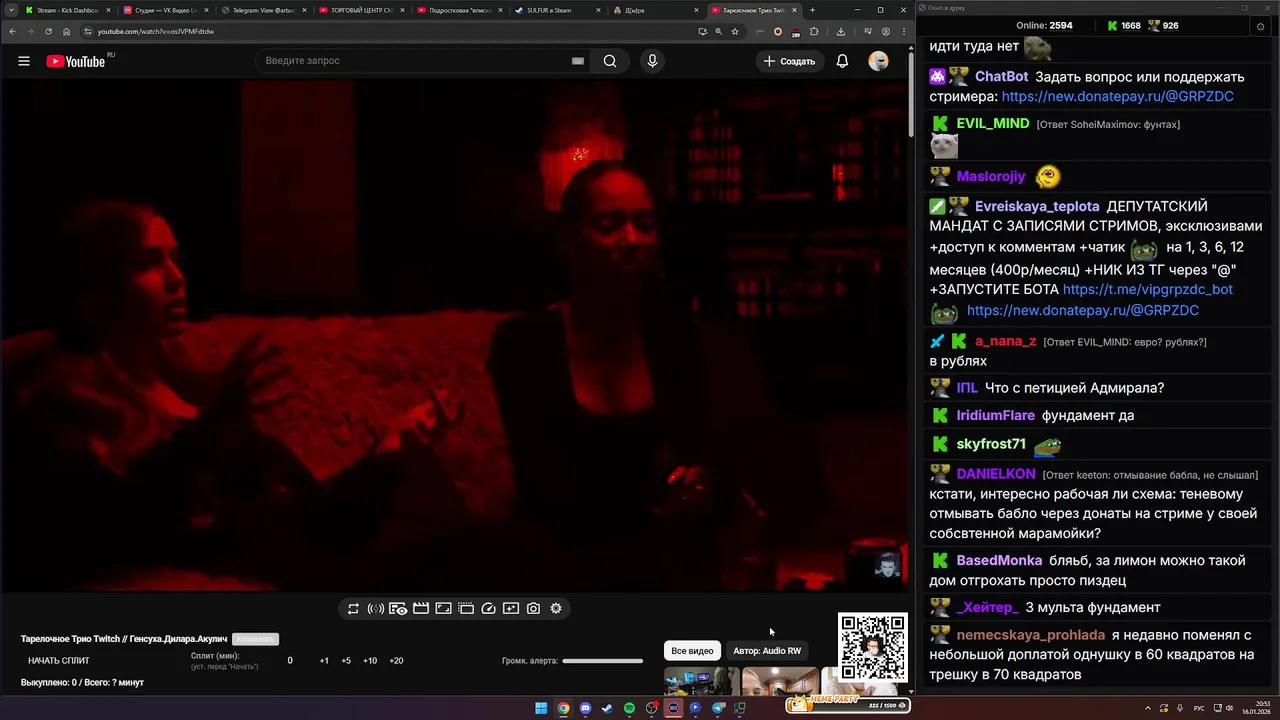Switch to Подростковая browser tab

click(458, 10)
